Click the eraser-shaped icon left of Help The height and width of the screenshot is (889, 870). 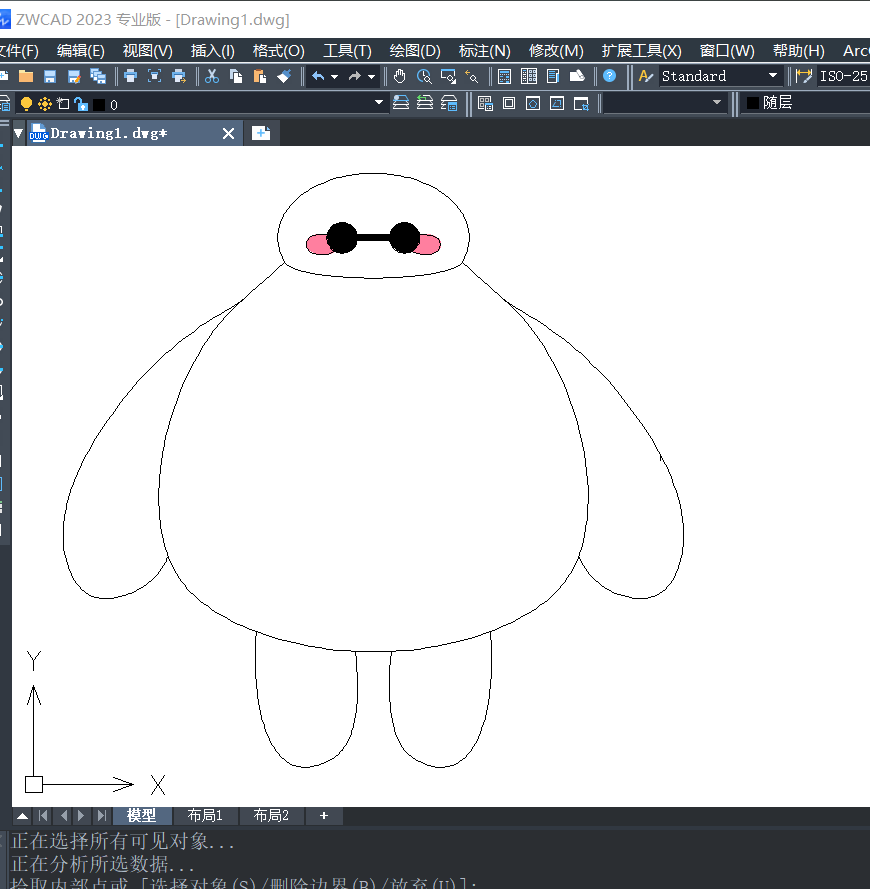pyautogui.click(x=577, y=76)
